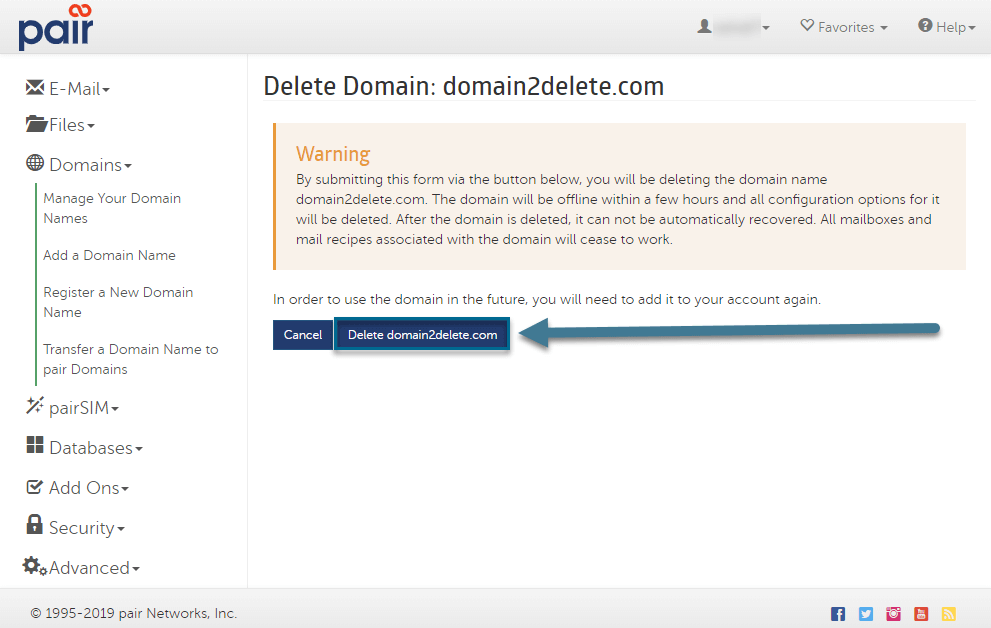Collapse the Domains sidebar menu
This screenshot has height=628, width=991.
79,165
